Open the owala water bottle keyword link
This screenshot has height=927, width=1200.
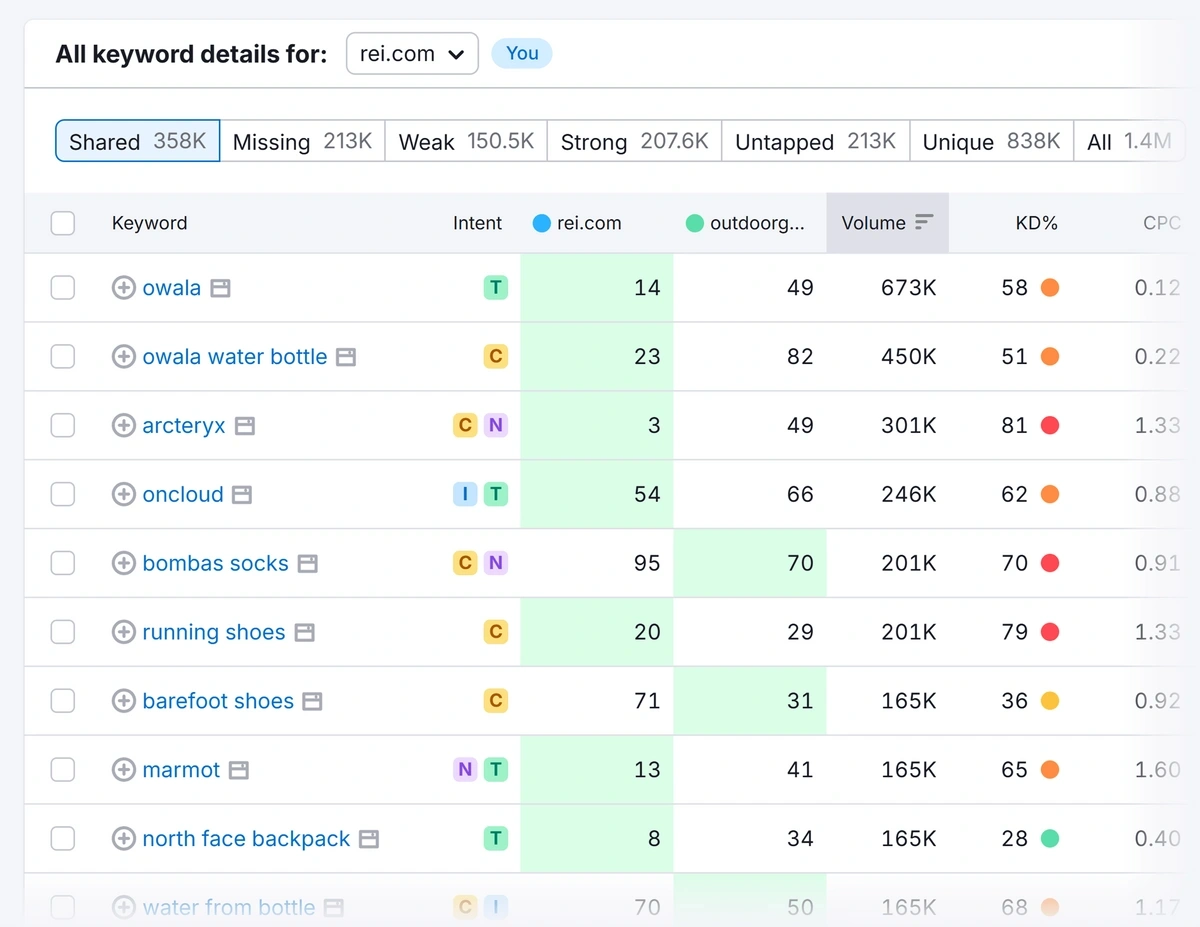[x=235, y=357]
